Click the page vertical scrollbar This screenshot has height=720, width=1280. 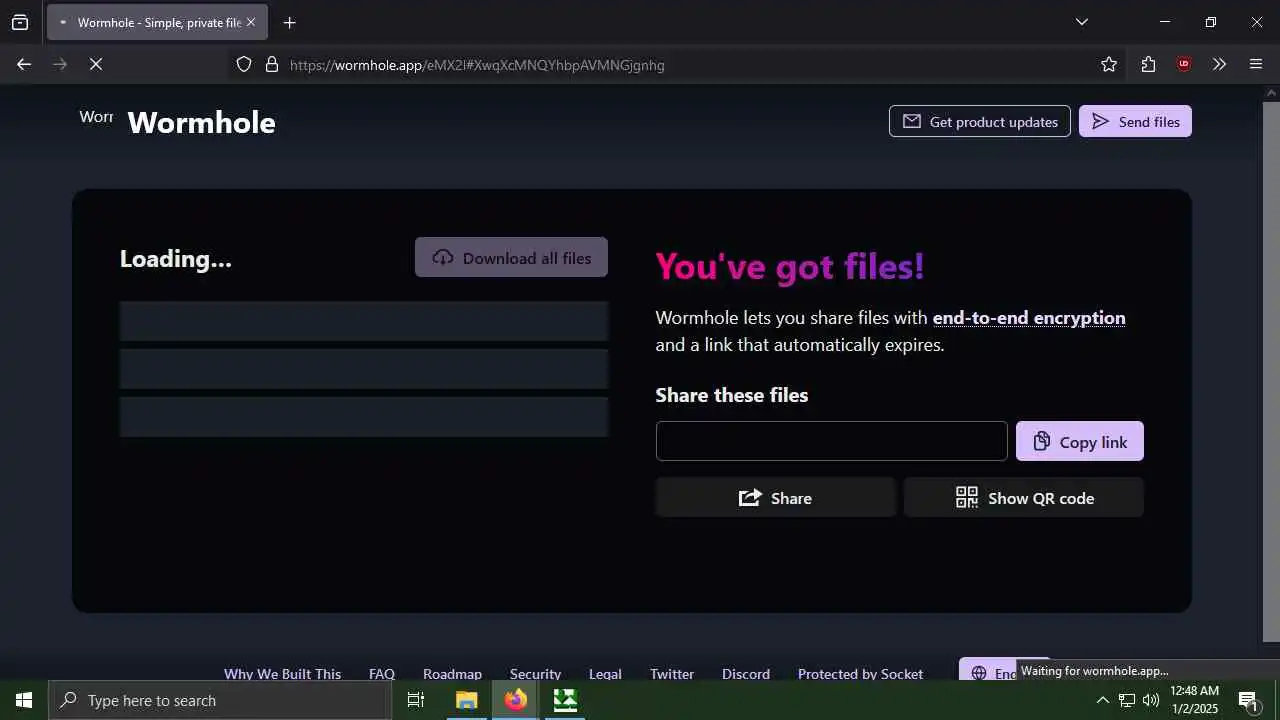(x=1271, y=370)
